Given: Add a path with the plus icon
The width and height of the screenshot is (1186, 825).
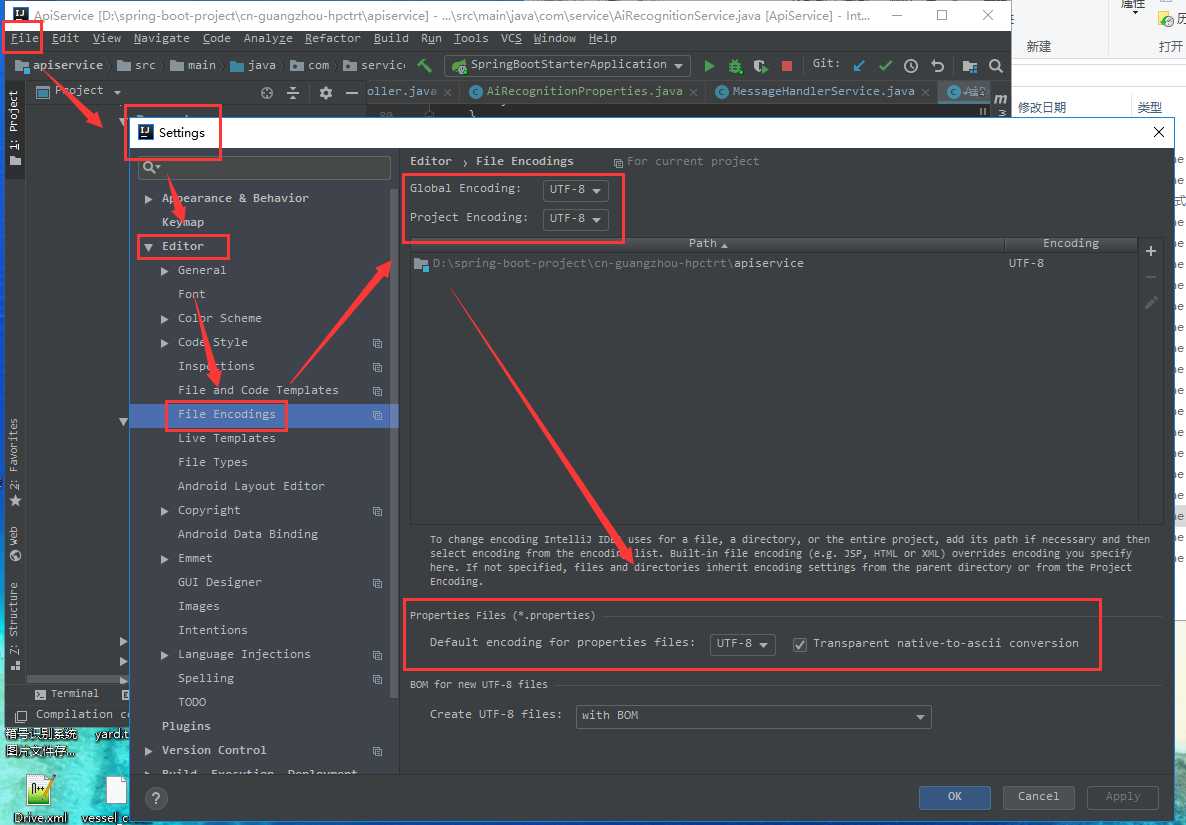Looking at the screenshot, I should click(x=1150, y=251).
